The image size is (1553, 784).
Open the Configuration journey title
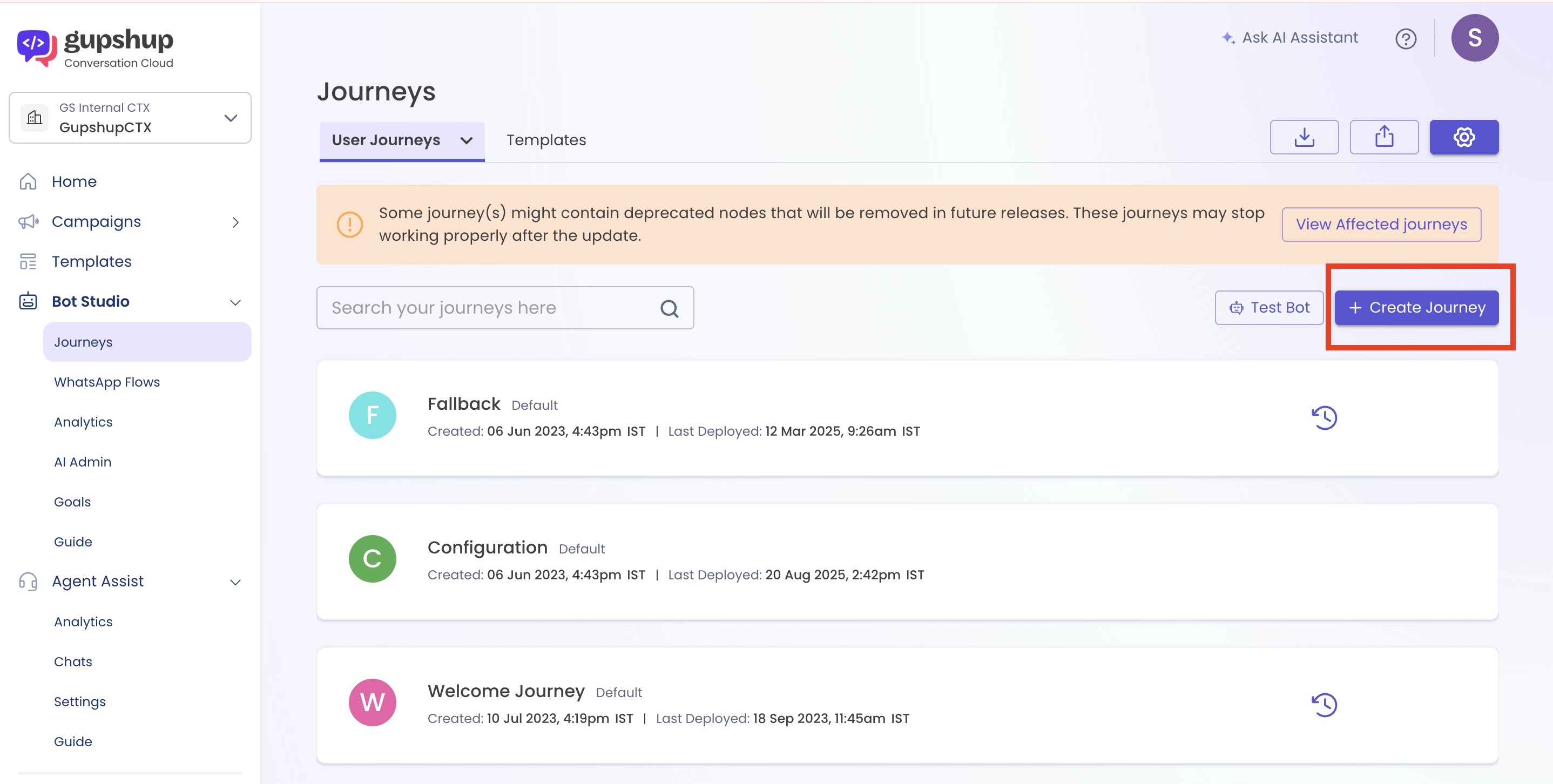coord(488,547)
